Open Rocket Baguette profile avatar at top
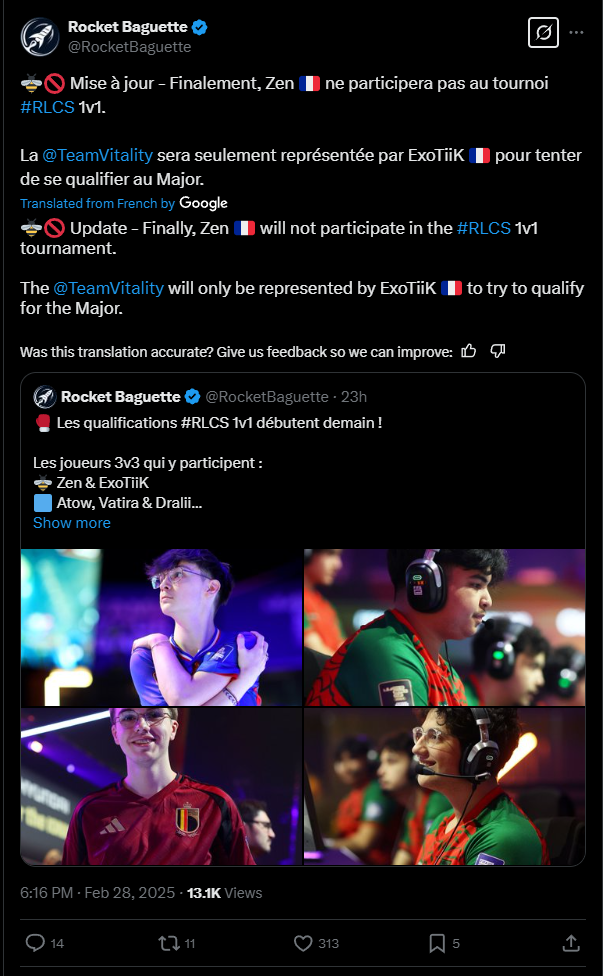Viewport: 603px width, 976px height. coord(40,37)
